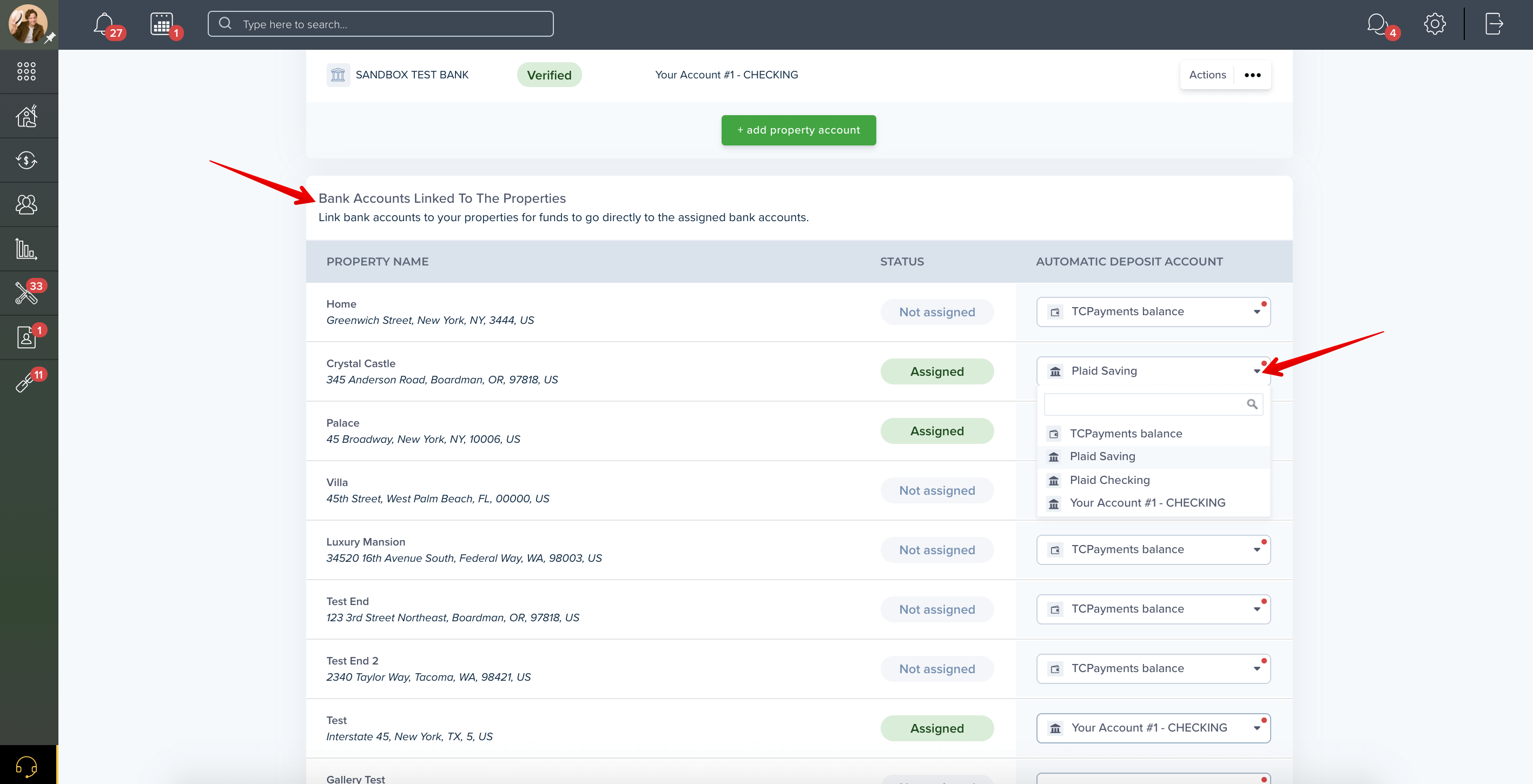Click Not assigned status for Luxury Mansion
The height and width of the screenshot is (784, 1533).
(937, 550)
